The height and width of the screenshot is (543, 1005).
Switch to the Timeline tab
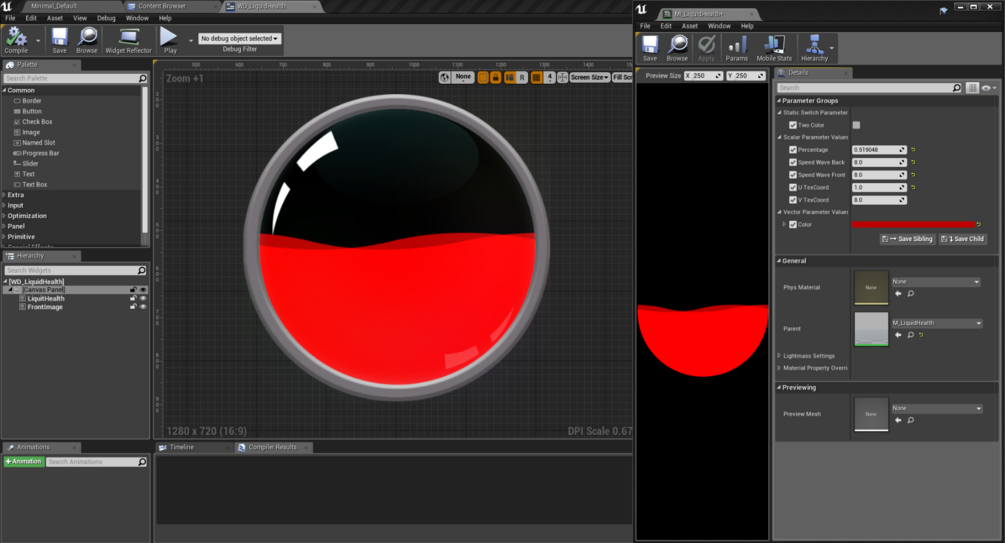181,447
